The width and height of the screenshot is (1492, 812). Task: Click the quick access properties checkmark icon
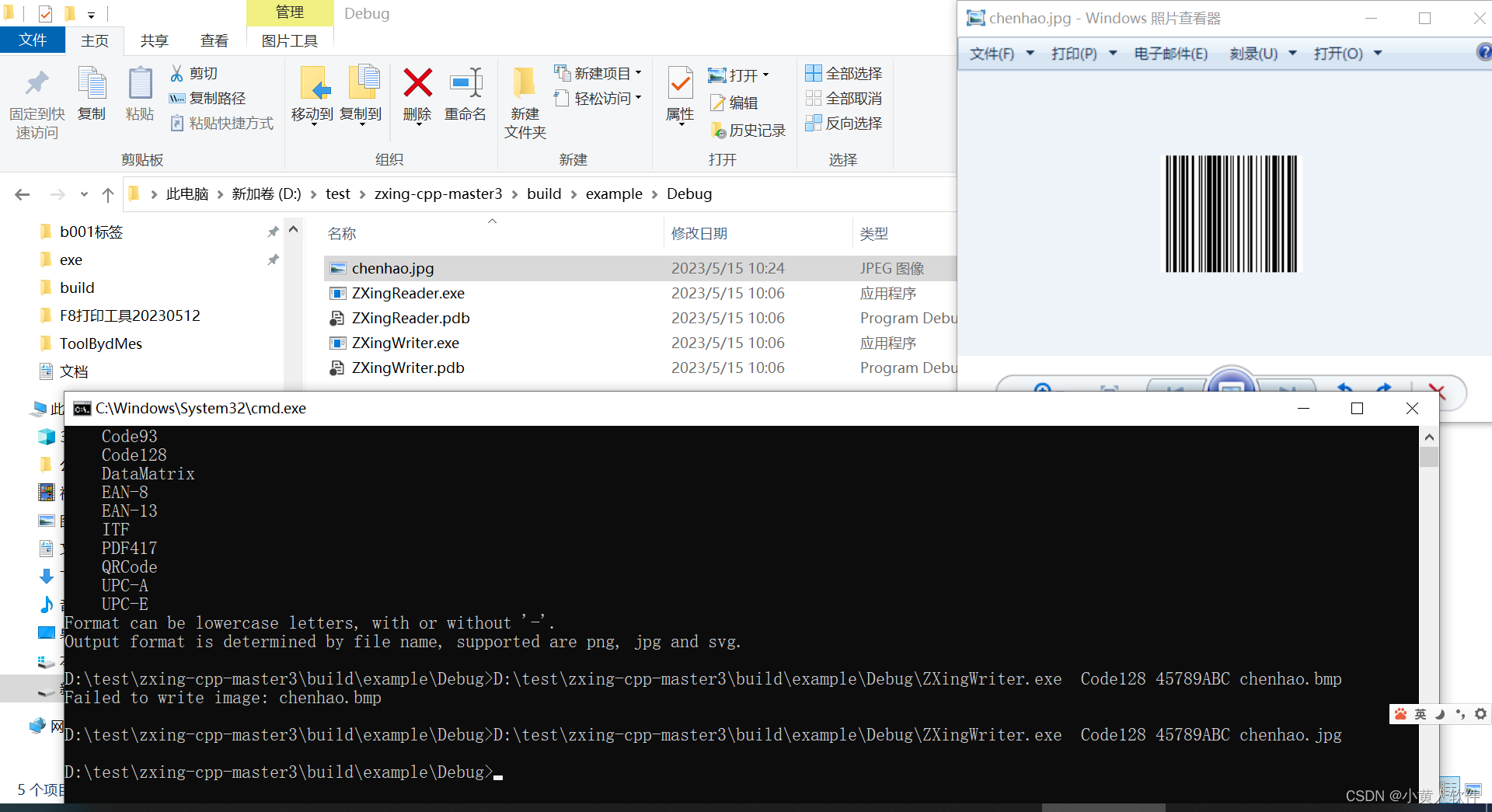pyautogui.click(x=45, y=13)
